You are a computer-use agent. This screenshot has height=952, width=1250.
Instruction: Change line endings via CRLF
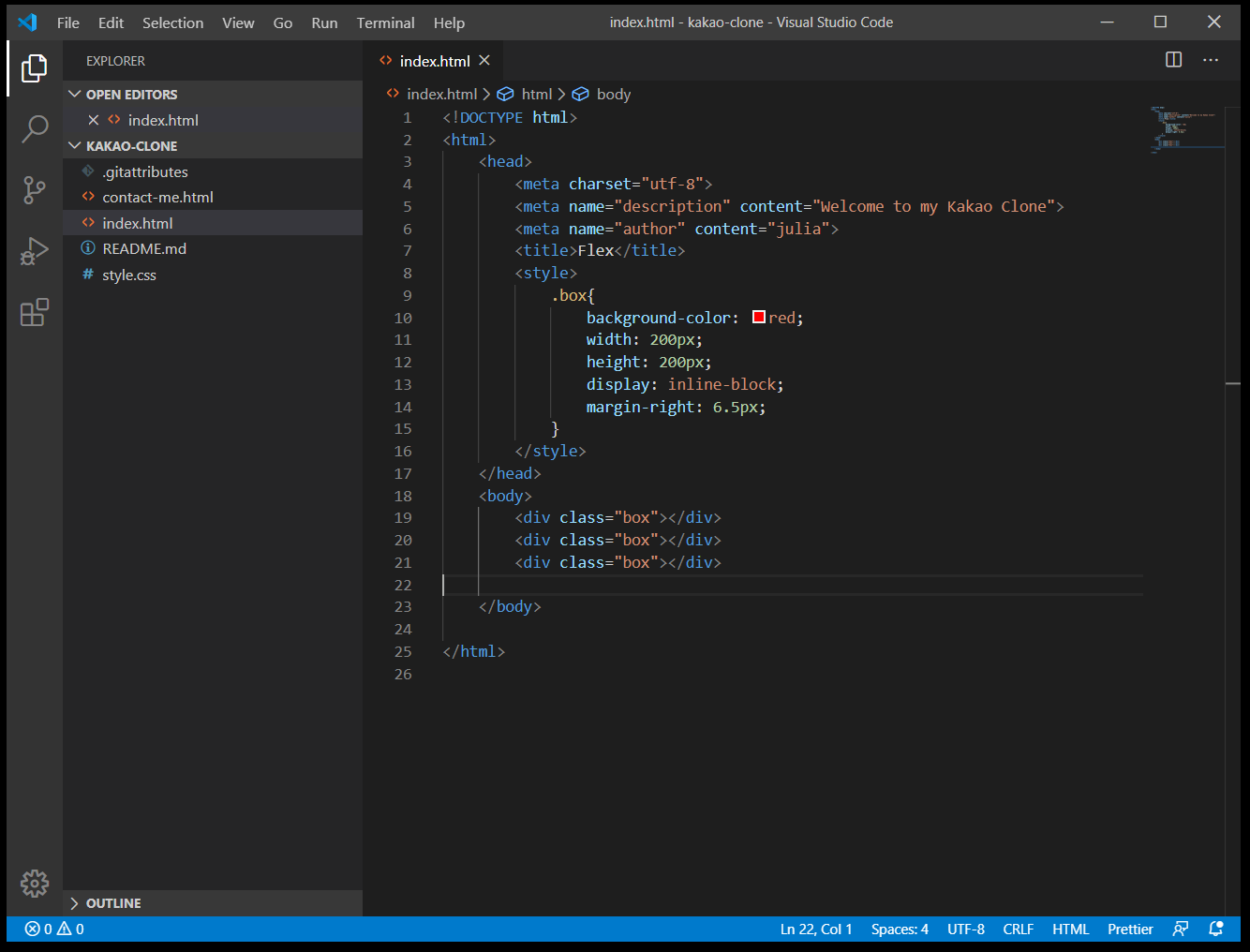click(1018, 929)
